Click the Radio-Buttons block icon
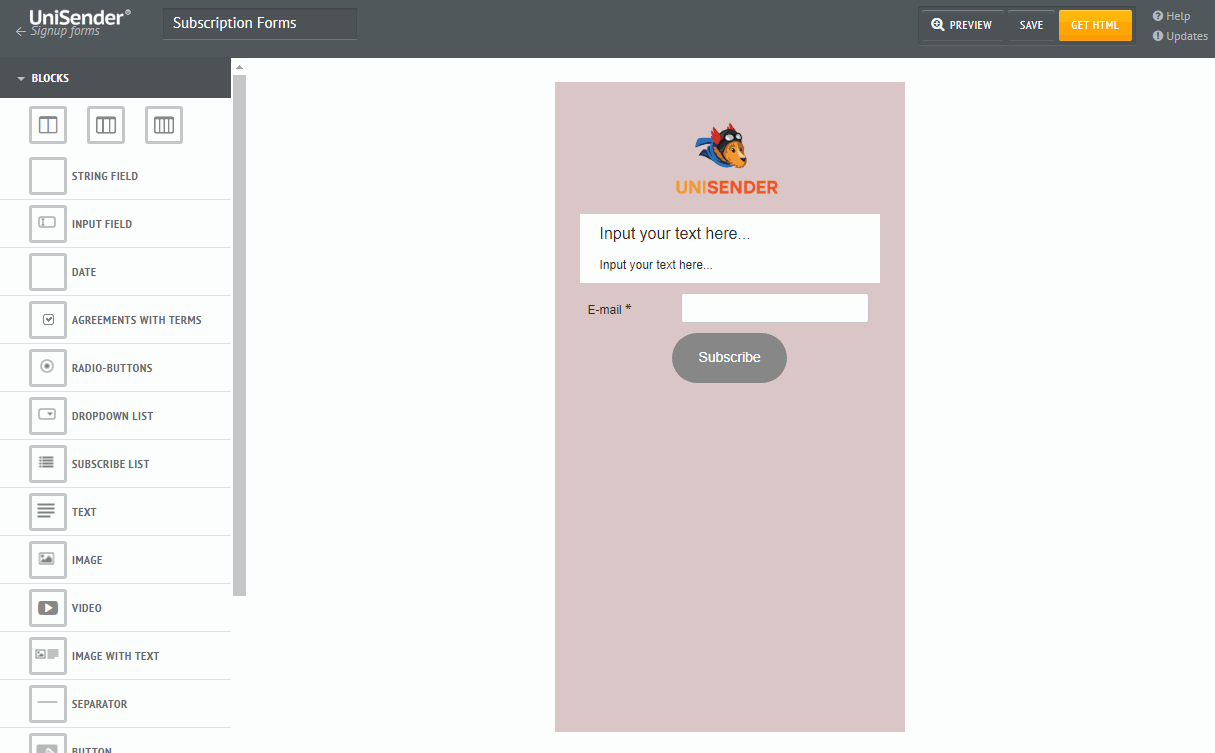The height and width of the screenshot is (753, 1215). coord(48,368)
